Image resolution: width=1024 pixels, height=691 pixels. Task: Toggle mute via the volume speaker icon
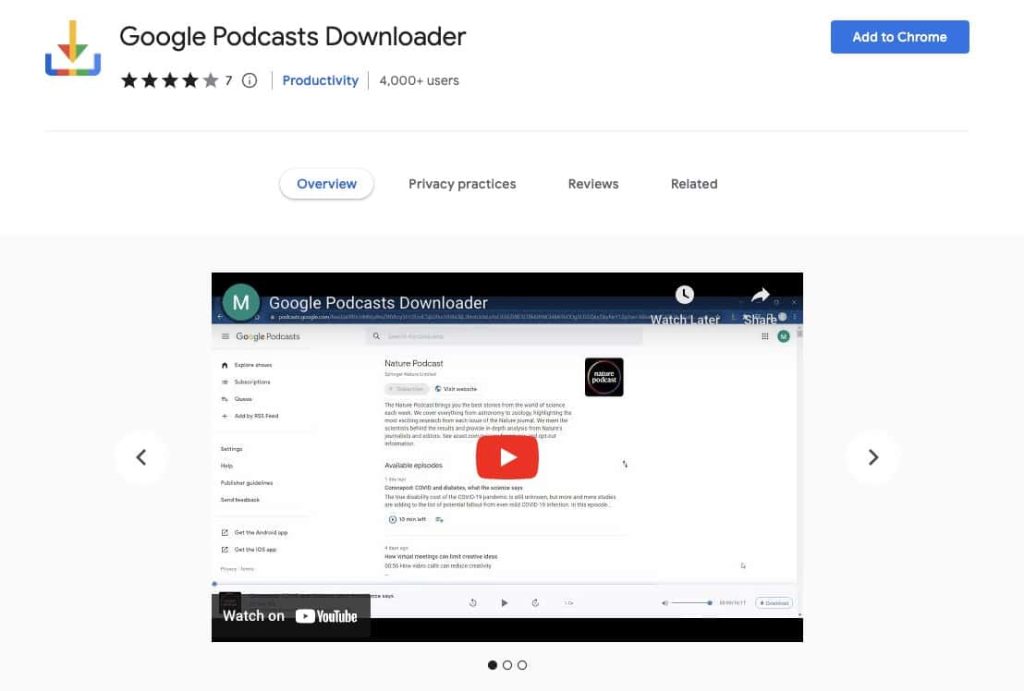point(664,603)
